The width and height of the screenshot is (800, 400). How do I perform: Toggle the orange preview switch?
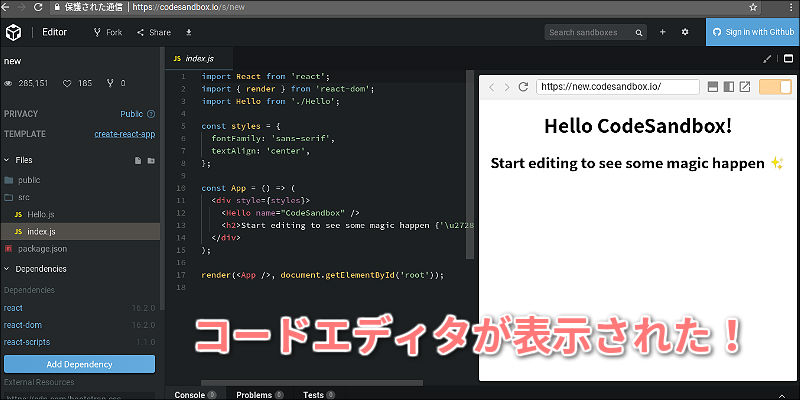[x=775, y=87]
